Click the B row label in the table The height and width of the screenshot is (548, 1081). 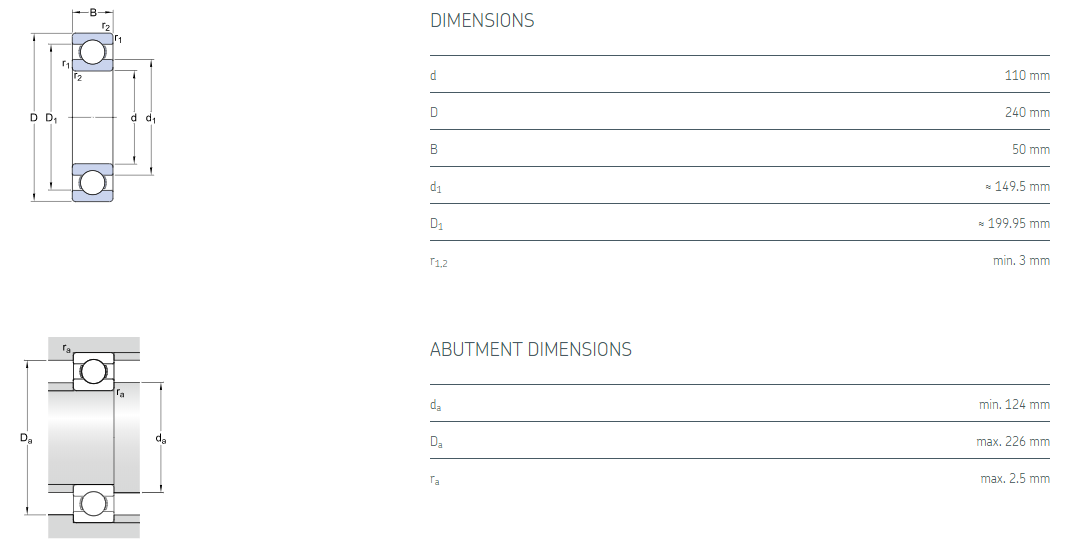(x=434, y=149)
